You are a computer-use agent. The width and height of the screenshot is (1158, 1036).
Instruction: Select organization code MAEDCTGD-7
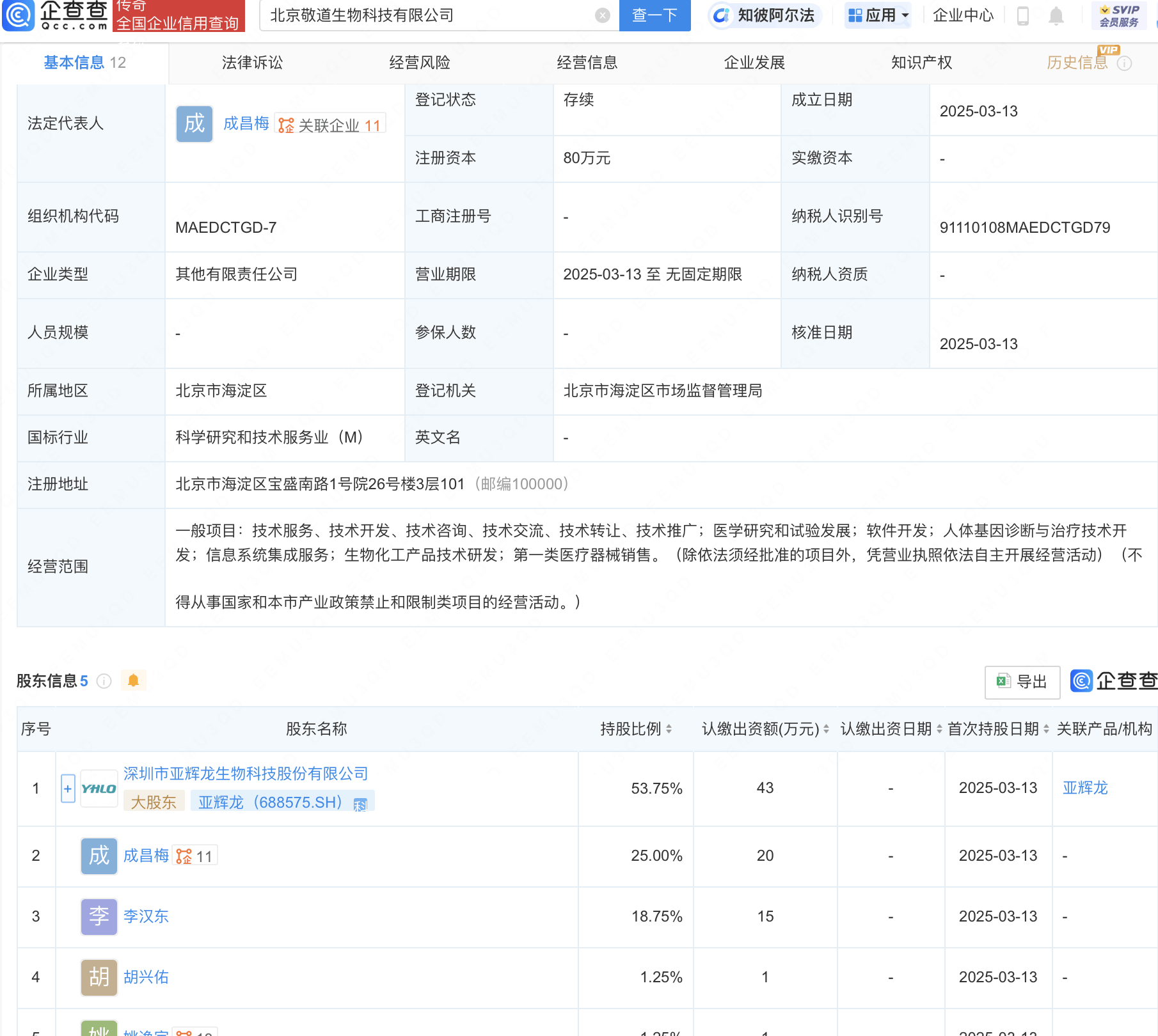coord(226,228)
